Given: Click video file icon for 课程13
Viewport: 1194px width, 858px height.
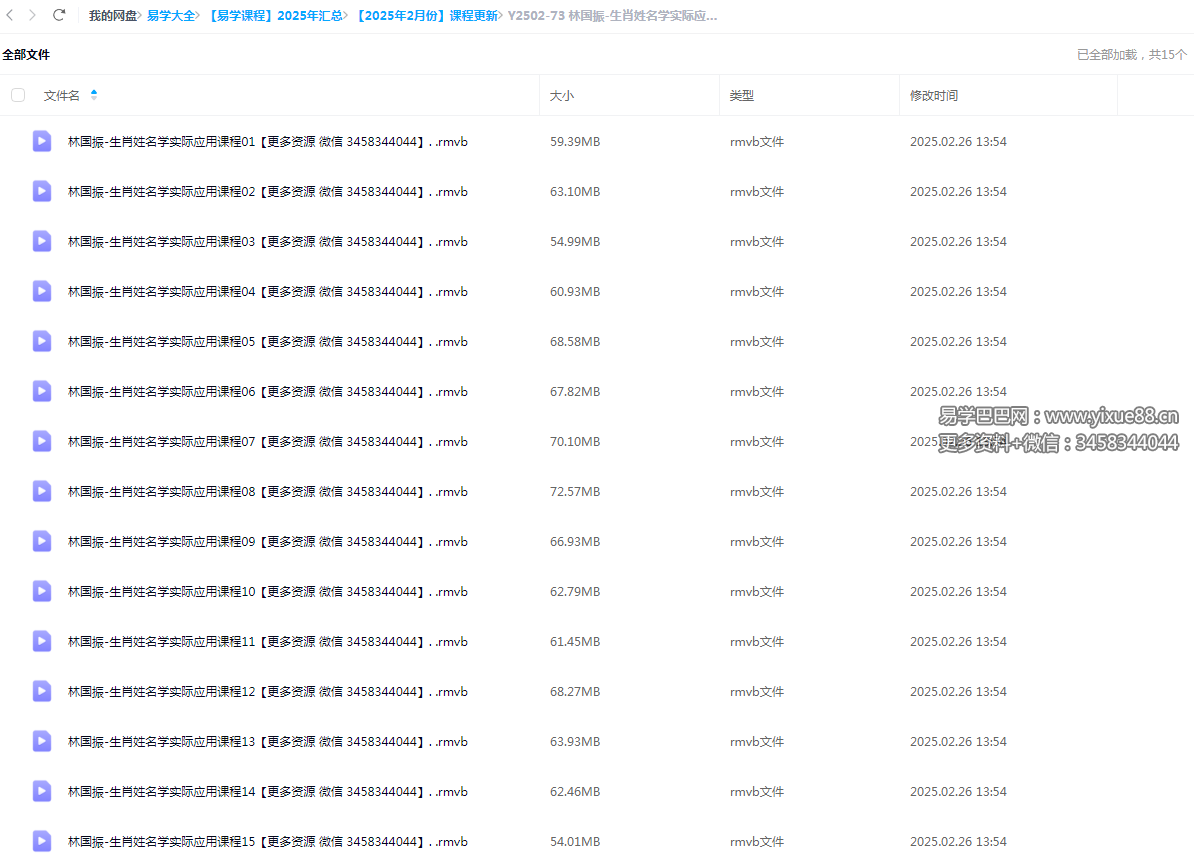Looking at the screenshot, I should (x=42, y=741).
